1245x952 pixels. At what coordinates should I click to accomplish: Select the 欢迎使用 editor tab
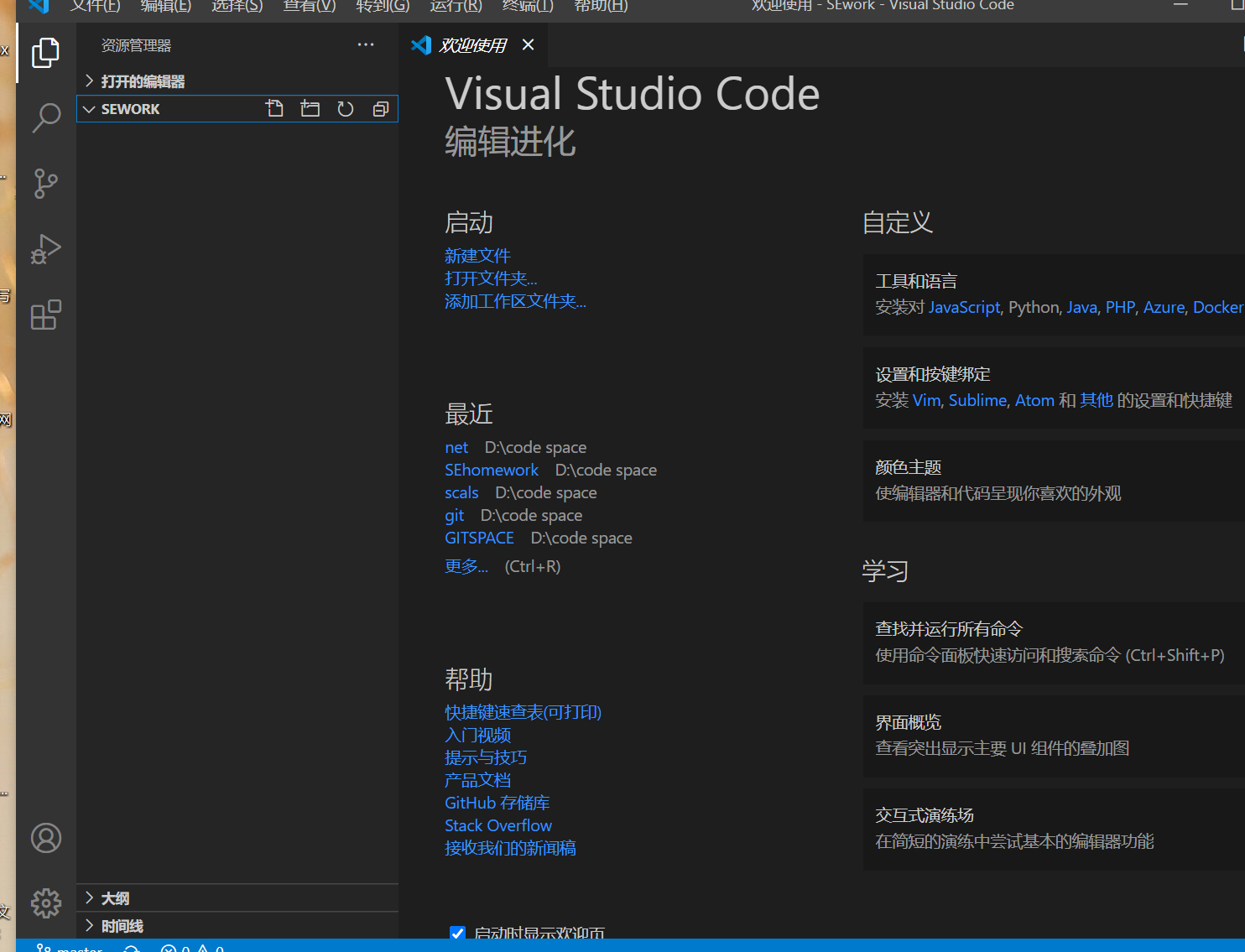point(473,45)
